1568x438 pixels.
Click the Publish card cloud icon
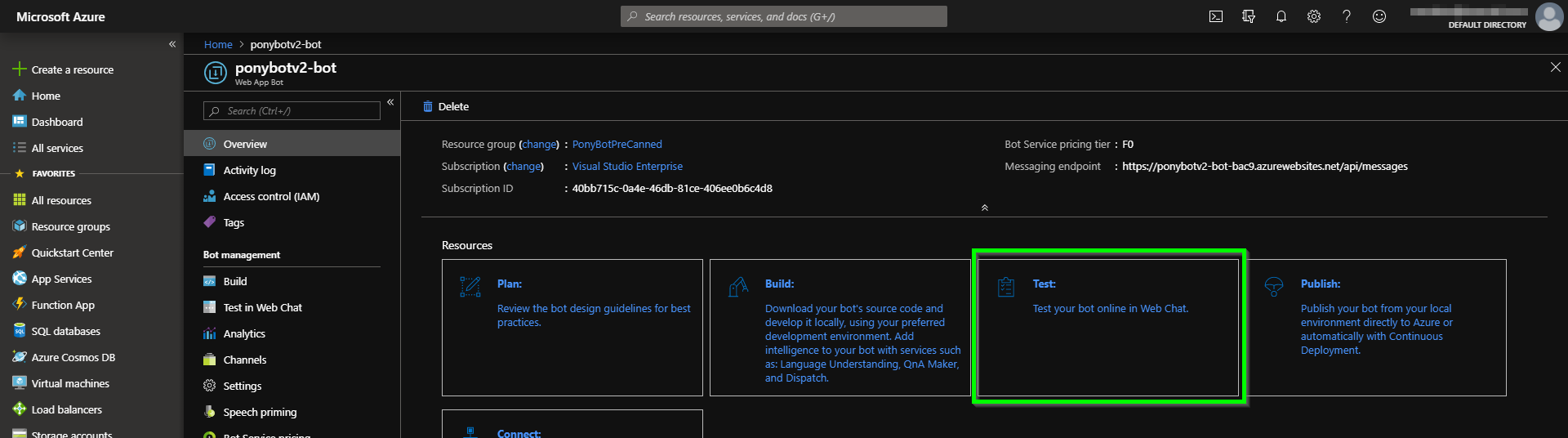click(x=1274, y=286)
